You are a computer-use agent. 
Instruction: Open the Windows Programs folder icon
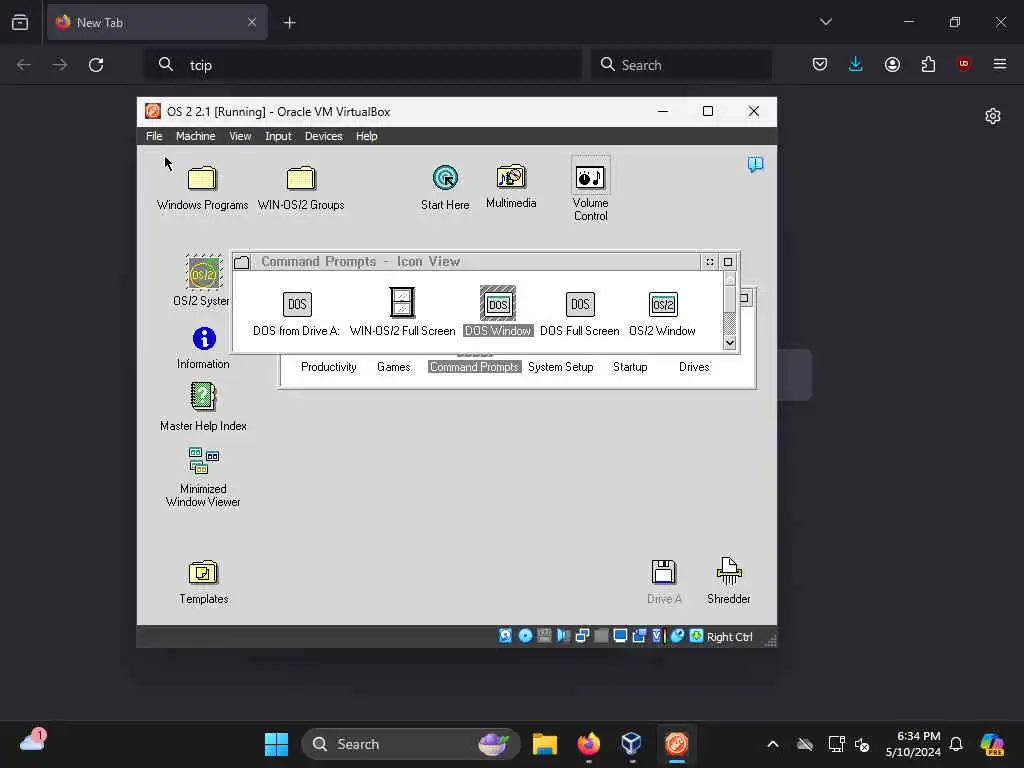point(202,178)
